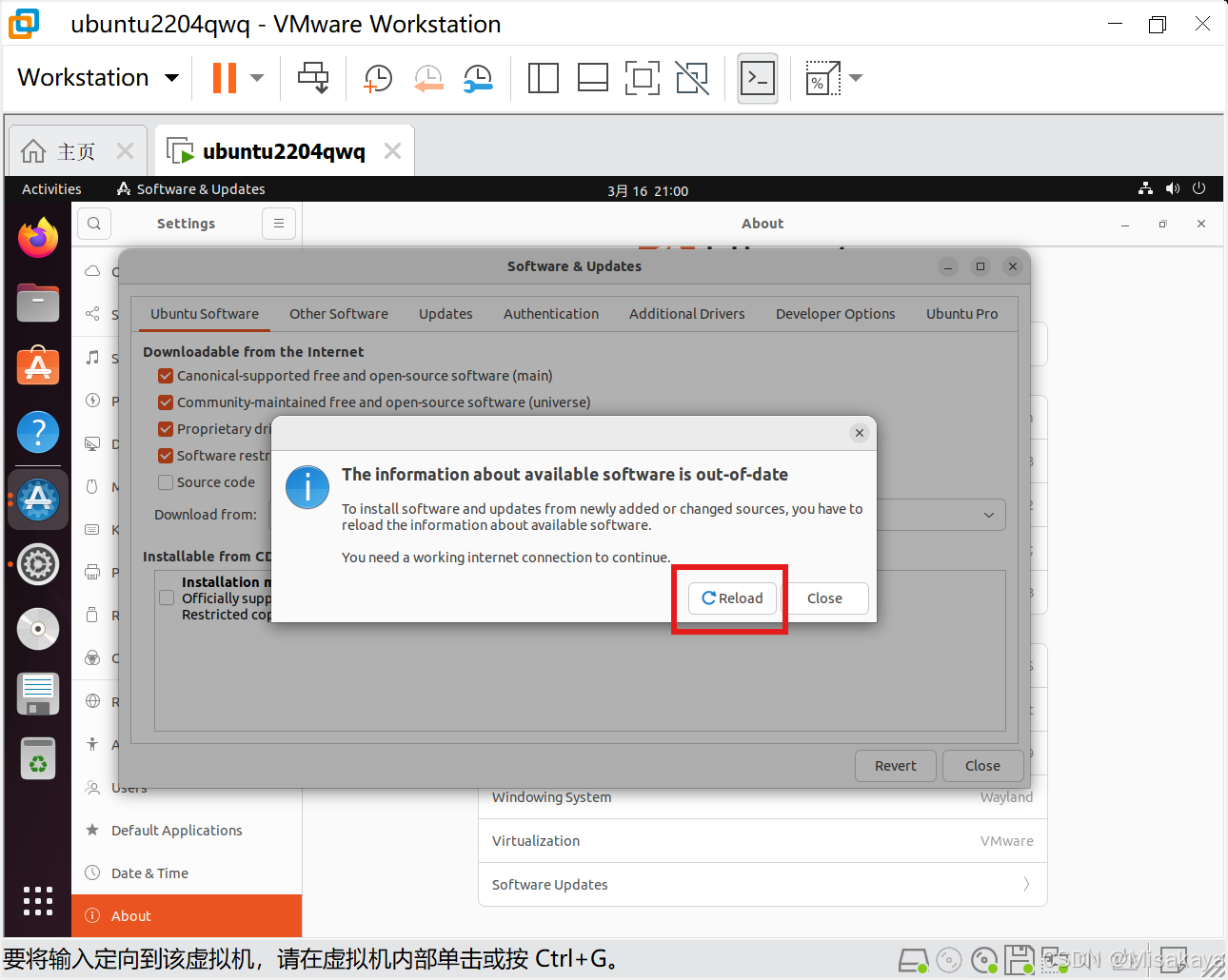Image resolution: width=1228 pixels, height=980 pixels.
Task: Open the snapshot manager wrench-clock icon
Action: [478, 78]
